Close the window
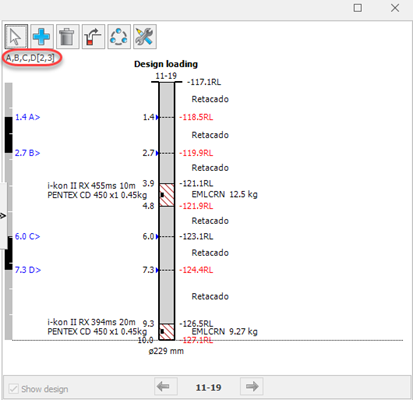The height and width of the screenshot is (400, 413). point(395,8)
